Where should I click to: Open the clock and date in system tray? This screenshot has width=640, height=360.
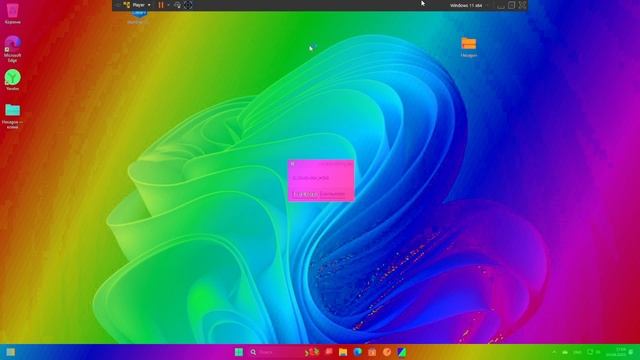617,352
